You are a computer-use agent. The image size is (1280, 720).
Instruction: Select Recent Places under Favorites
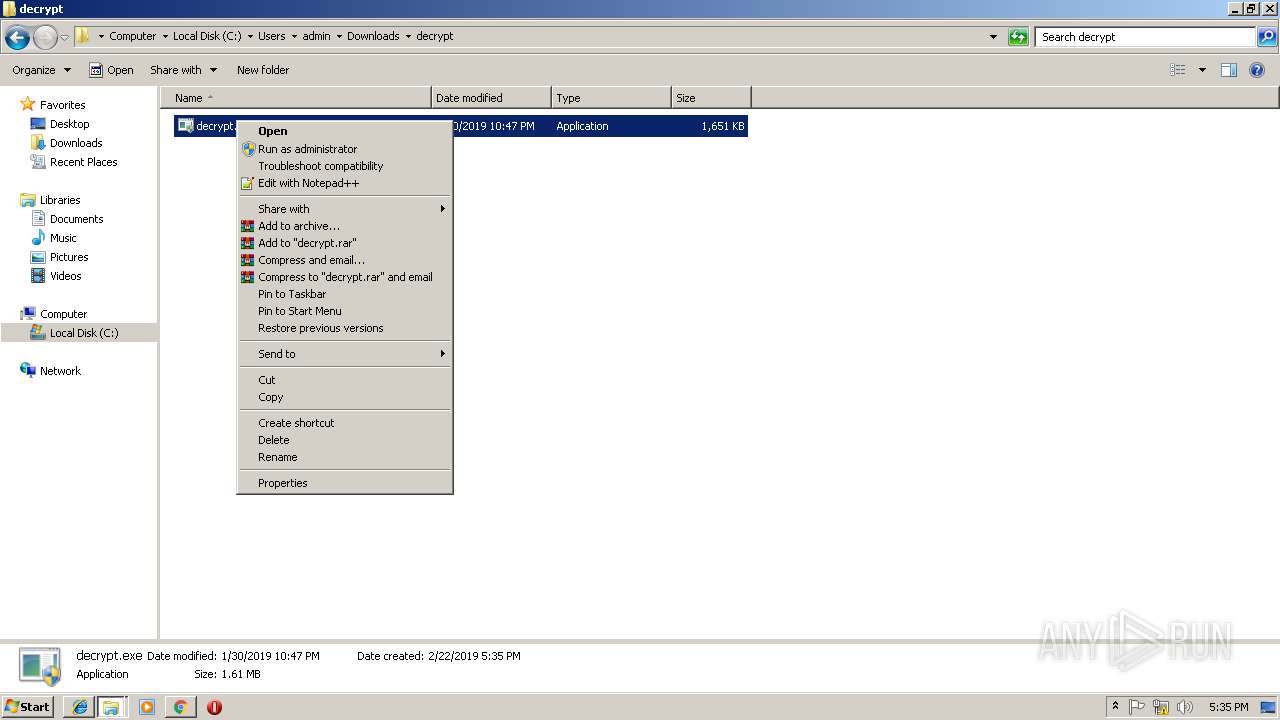[x=83, y=162]
